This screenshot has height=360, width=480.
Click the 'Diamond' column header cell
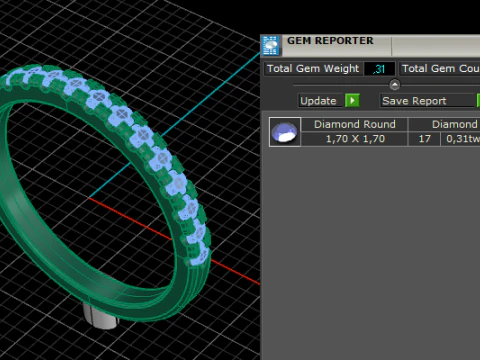pos(445,124)
